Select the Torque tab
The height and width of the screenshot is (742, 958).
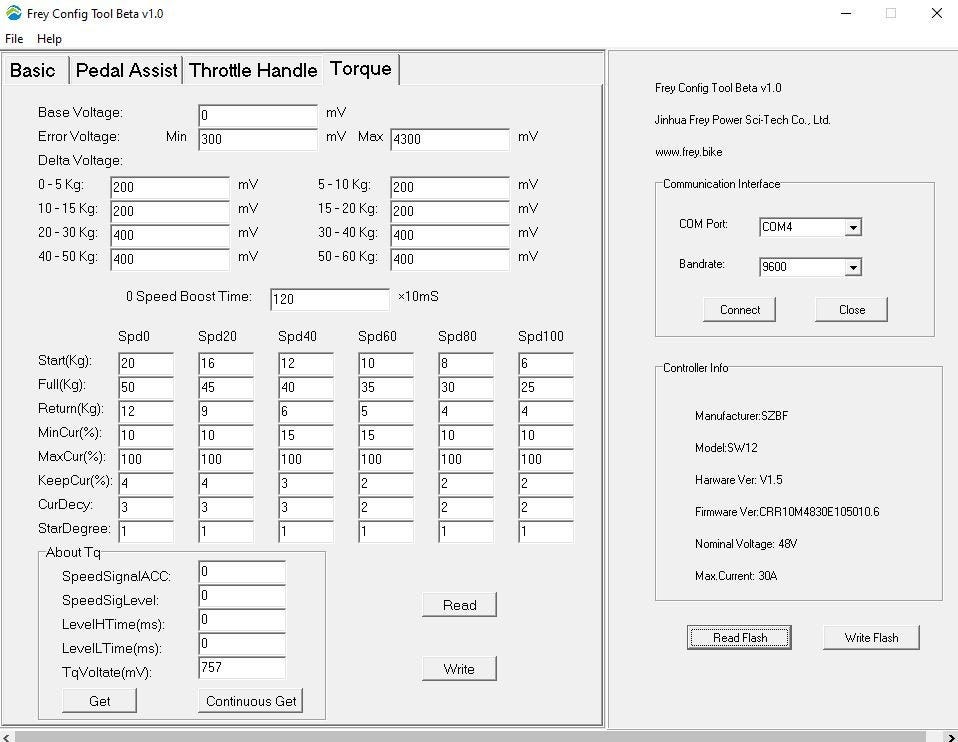[360, 68]
